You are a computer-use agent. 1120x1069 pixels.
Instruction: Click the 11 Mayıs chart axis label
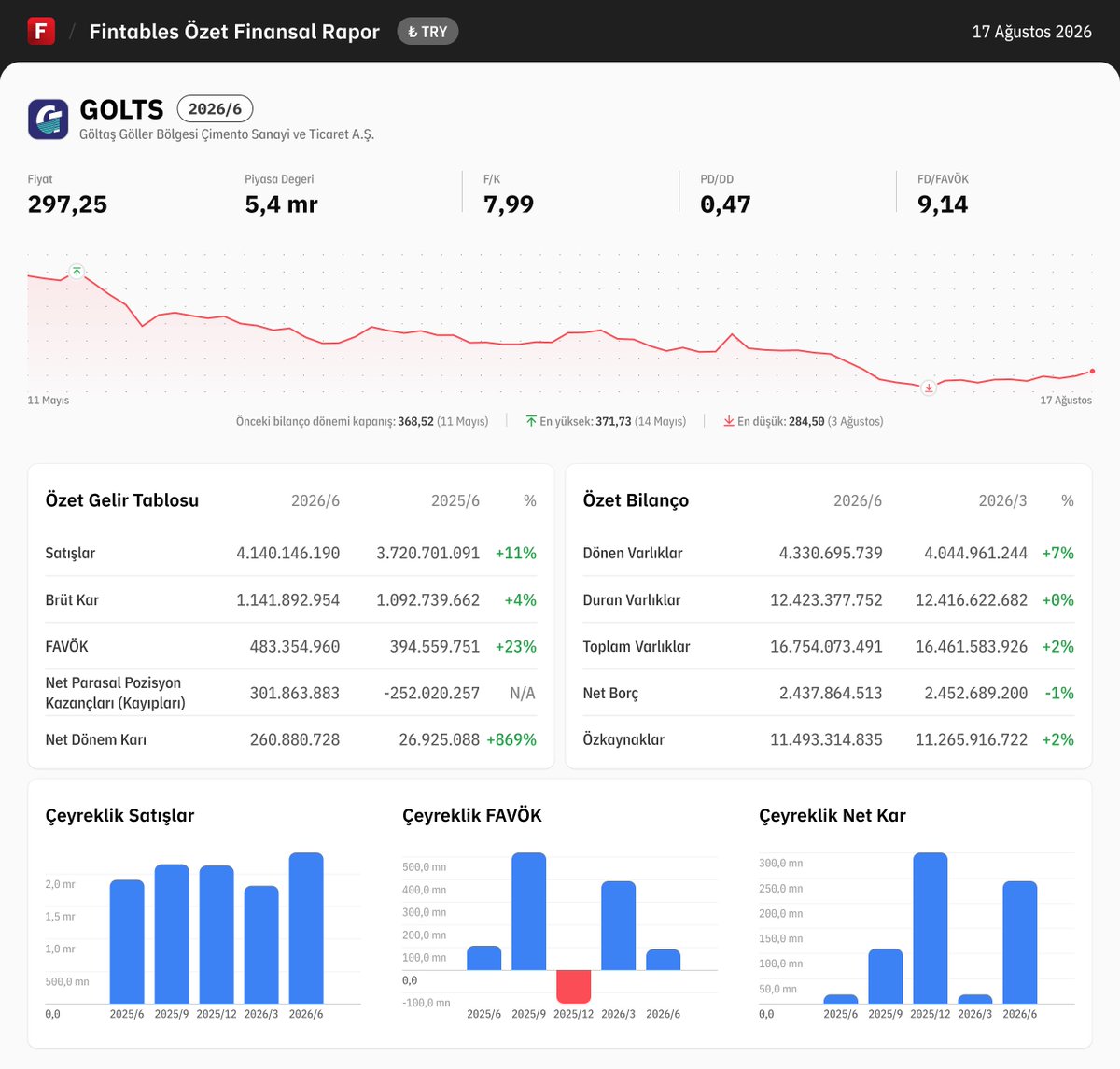(49, 400)
